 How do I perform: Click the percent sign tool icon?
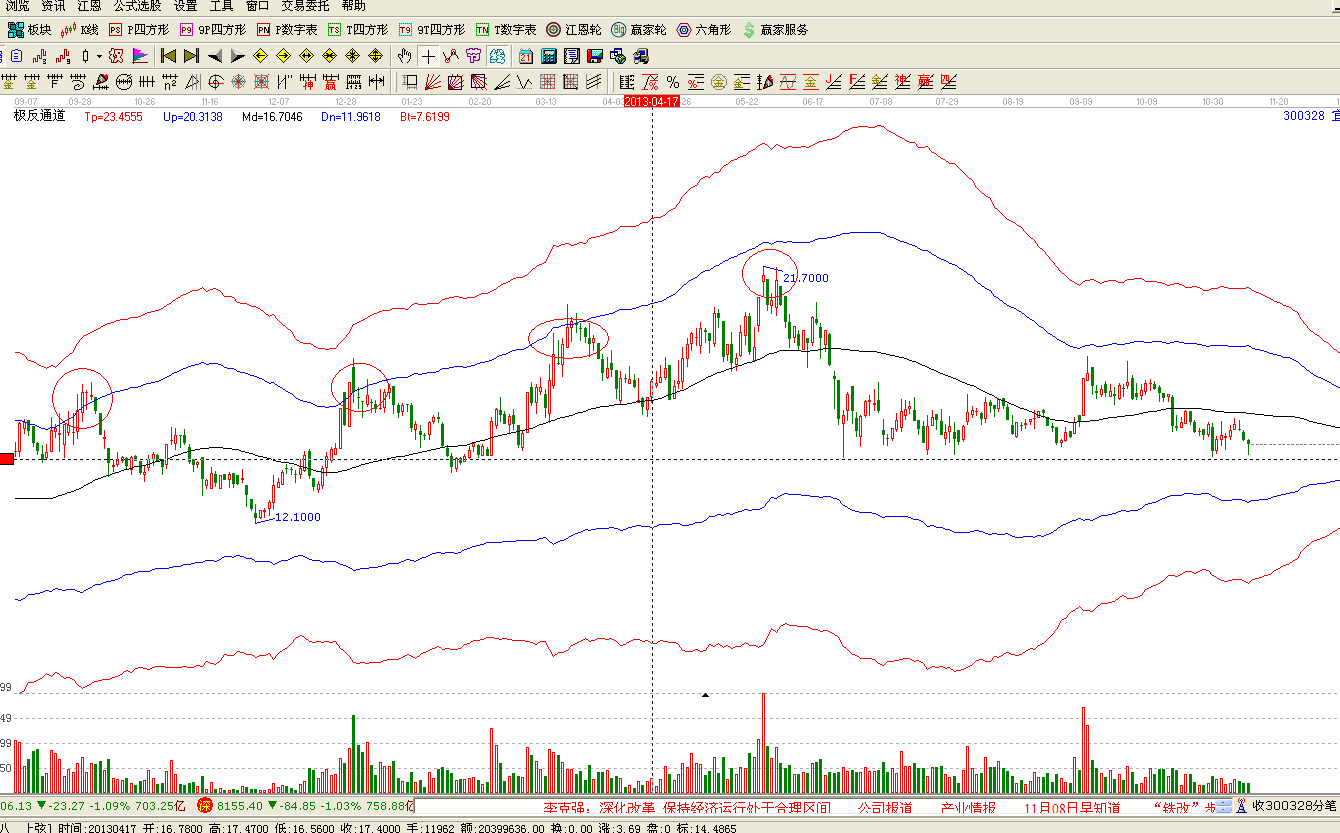coord(673,81)
